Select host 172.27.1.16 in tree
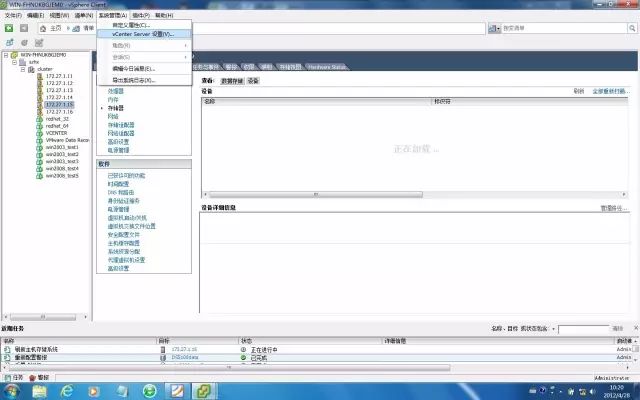640x400 pixels. (x=59, y=112)
